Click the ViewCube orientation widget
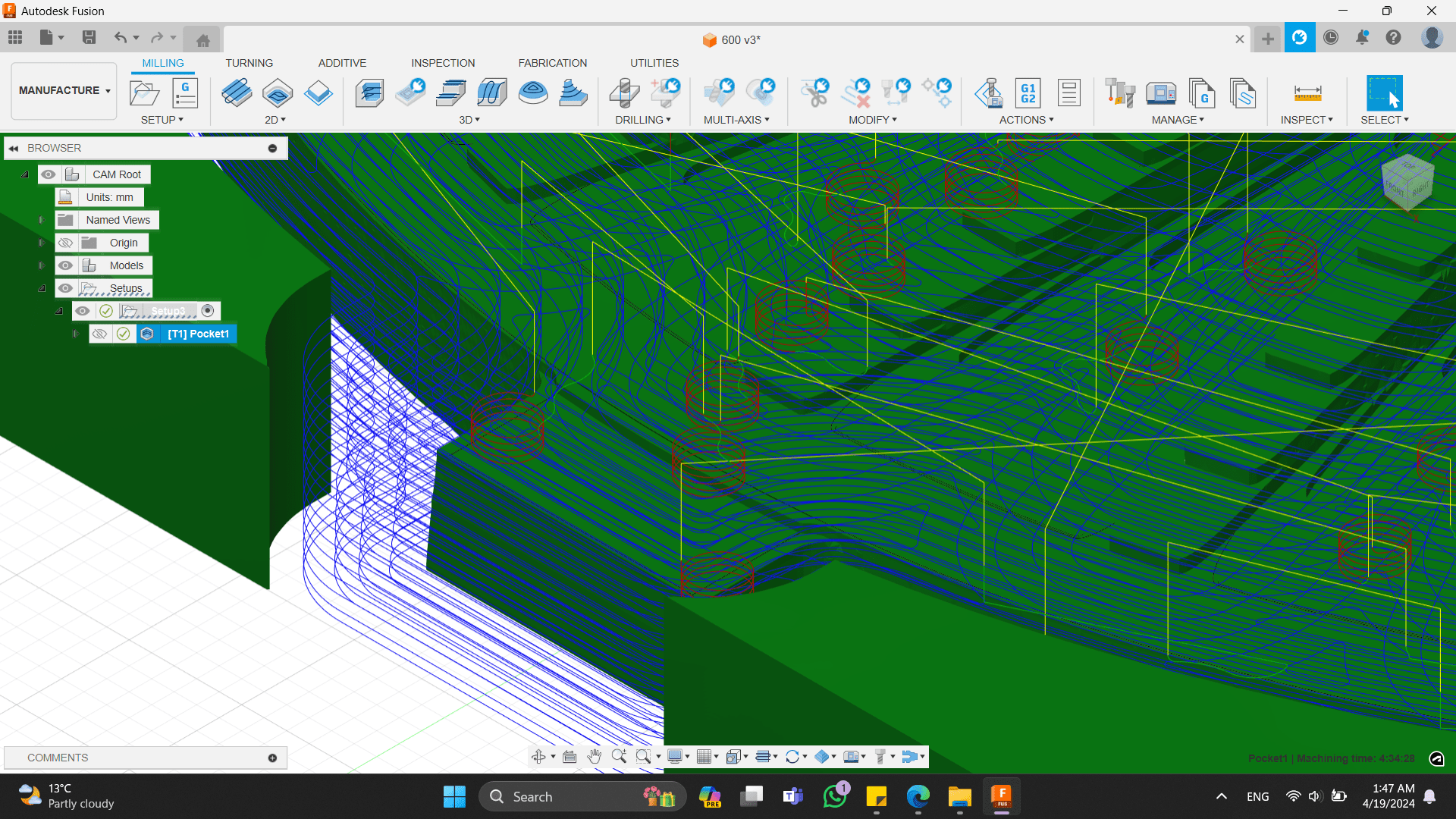 click(x=1408, y=184)
